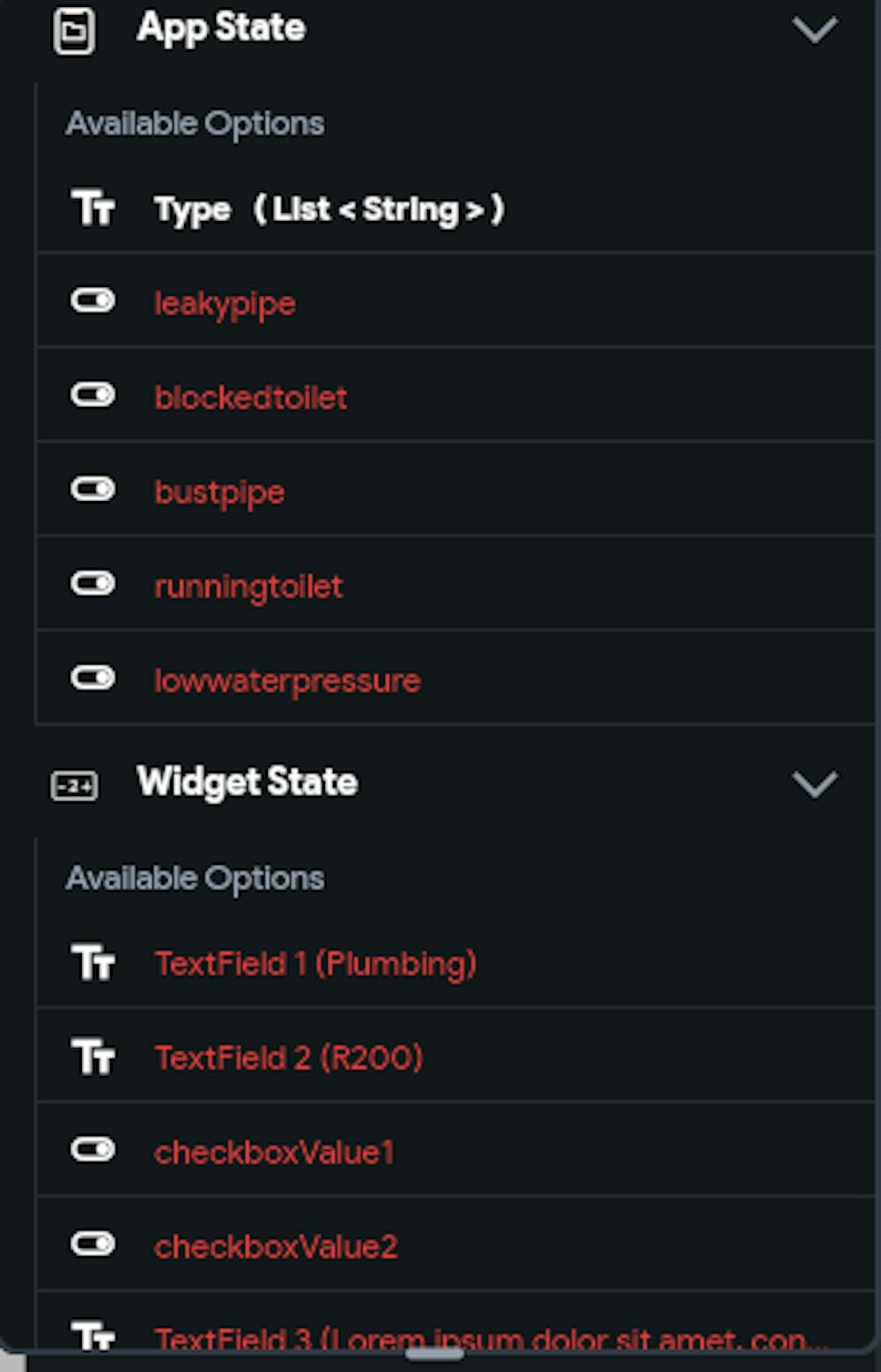Viewport: 881px width, 1372px height.
Task: Collapse the Widget State section
Action: pos(815,786)
